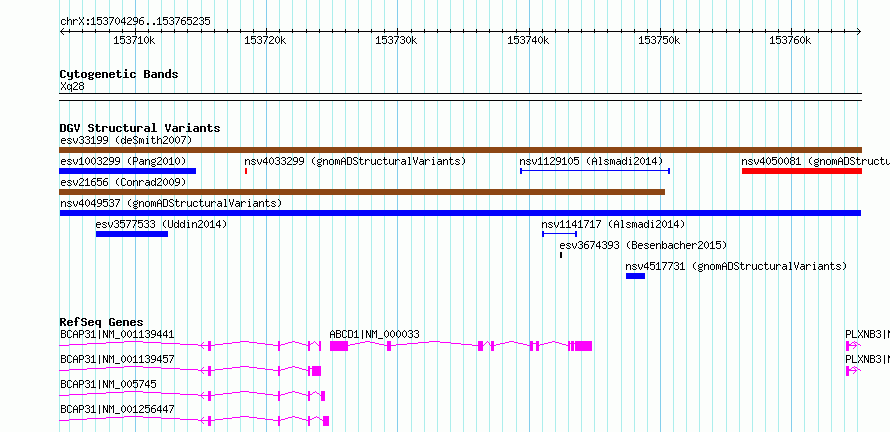Click the blue esv3577533 variant bar

132,234
